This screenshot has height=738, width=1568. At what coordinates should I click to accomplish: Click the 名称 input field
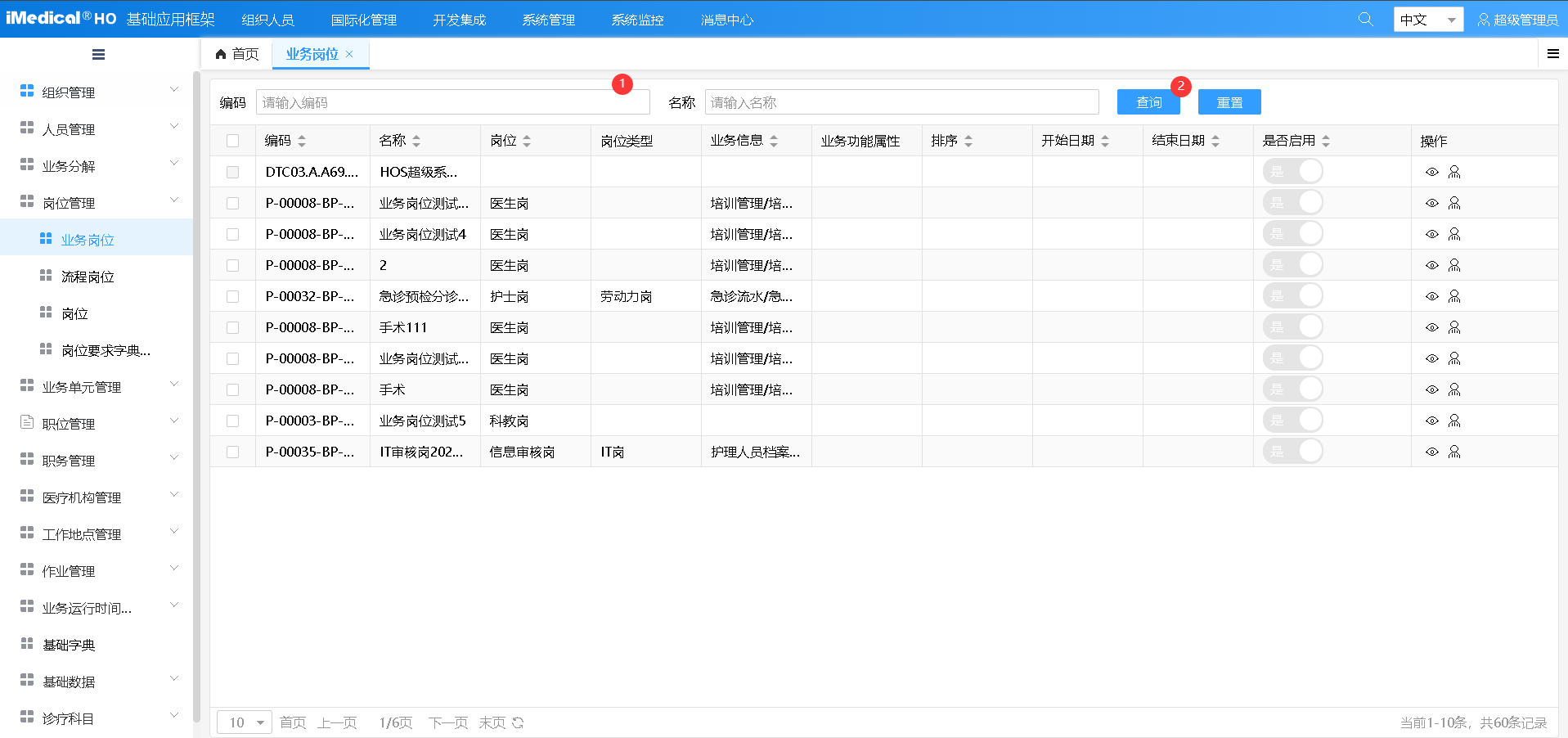pos(901,102)
